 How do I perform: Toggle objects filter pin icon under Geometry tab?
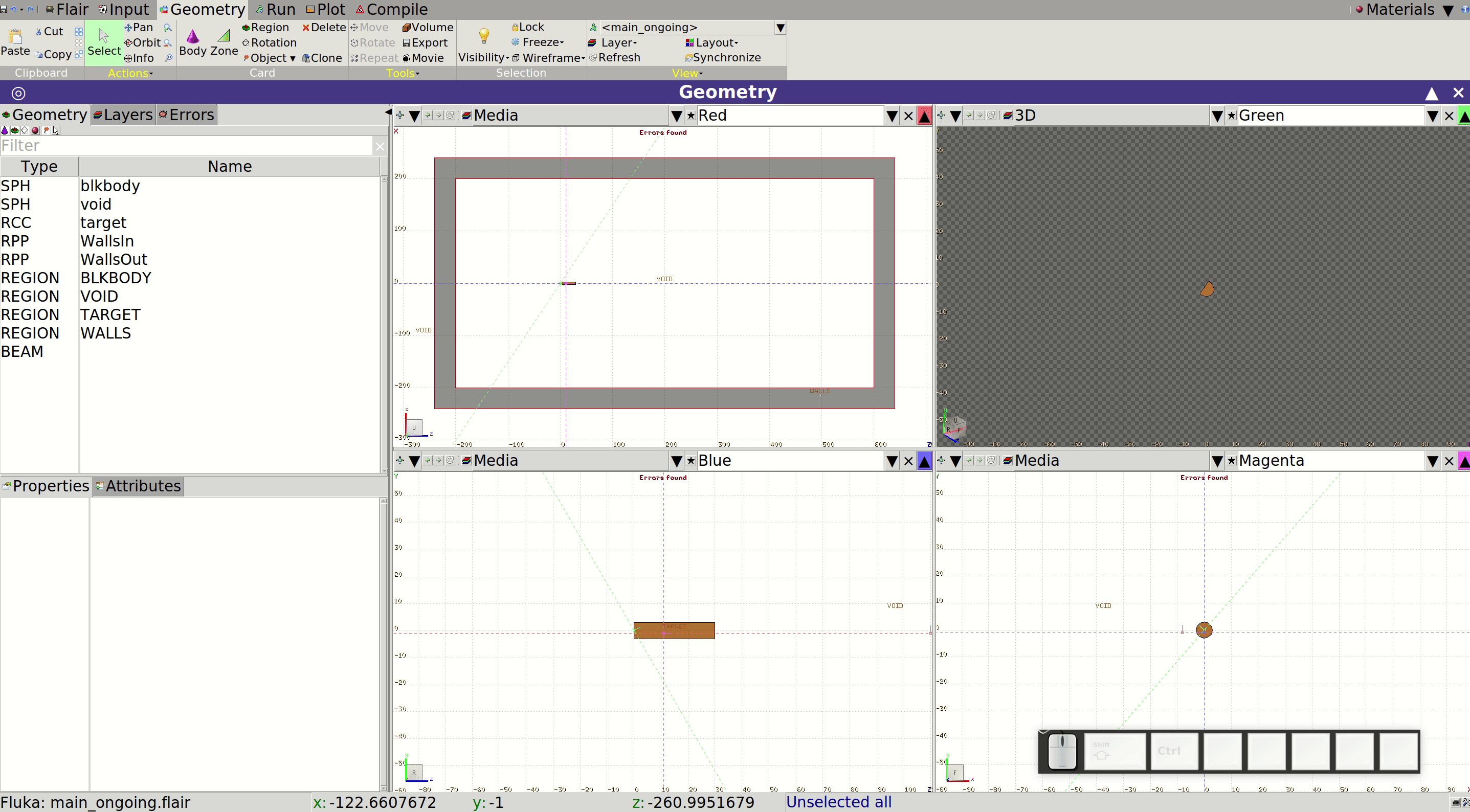coord(46,131)
